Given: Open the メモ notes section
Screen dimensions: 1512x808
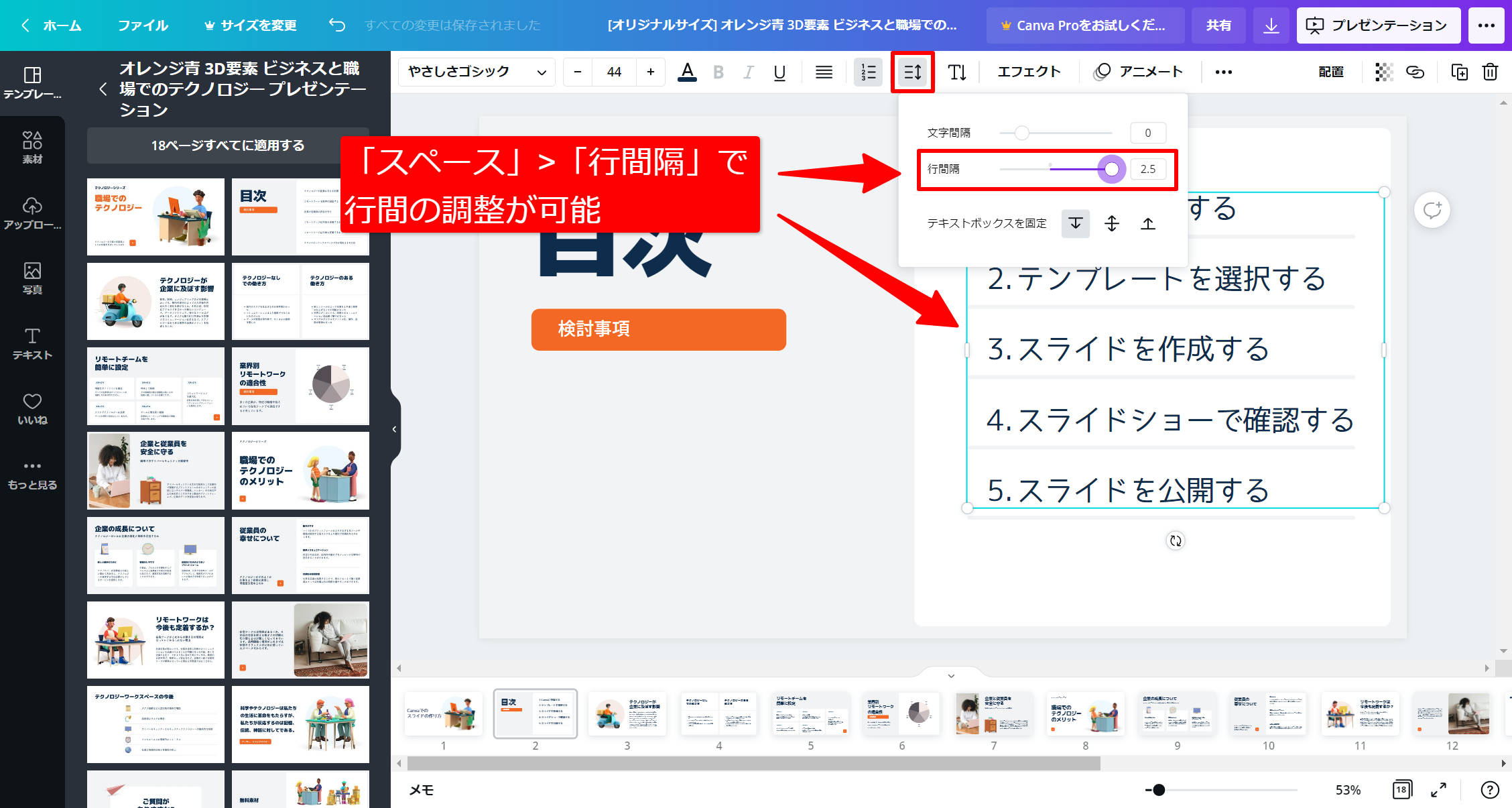Looking at the screenshot, I should click(x=422, y=790).
